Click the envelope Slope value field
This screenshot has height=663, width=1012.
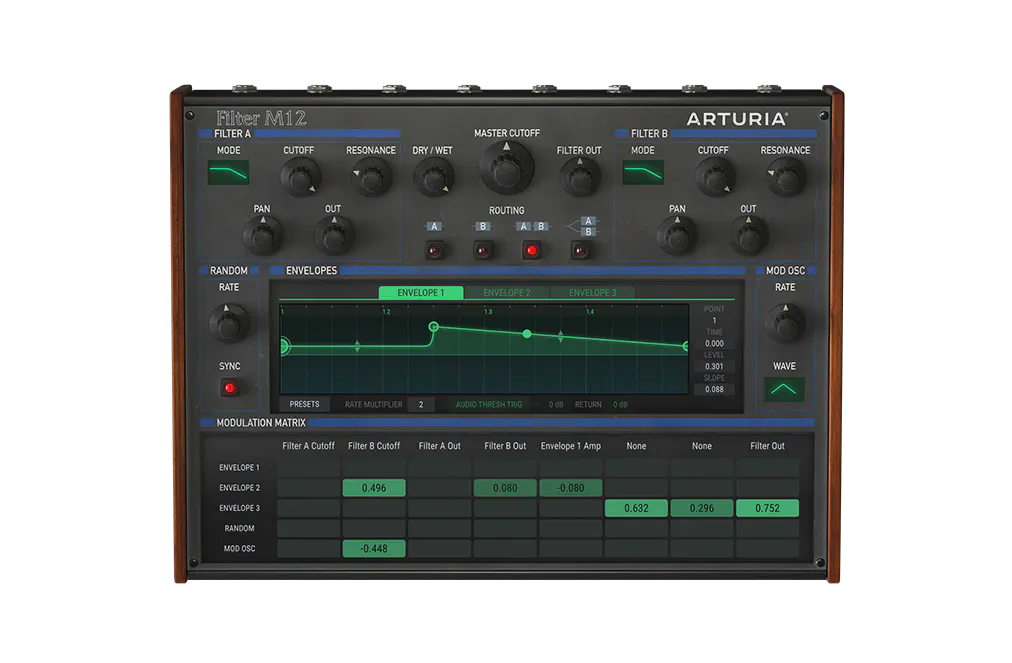(x=714, y=390)
